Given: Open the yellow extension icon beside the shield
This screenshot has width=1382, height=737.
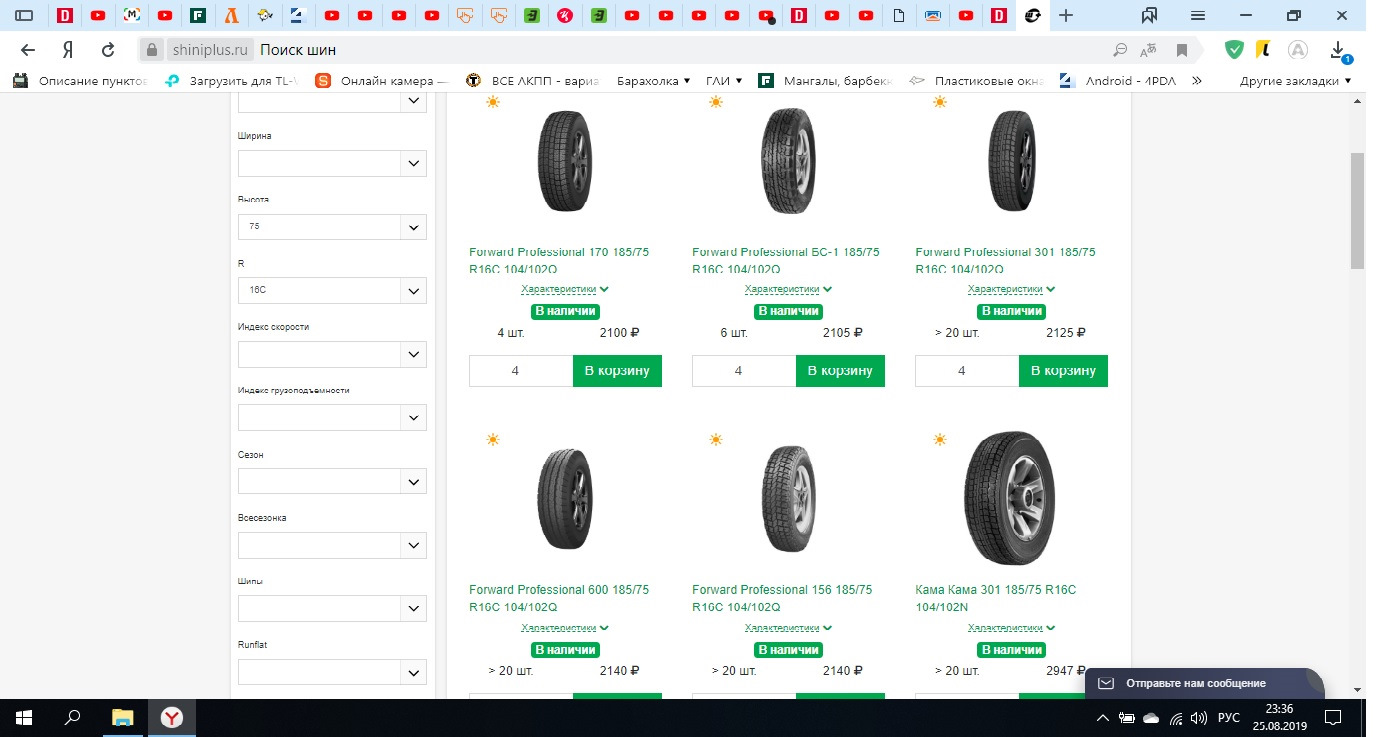Looking at the screenshot, I should [1264, 49].
